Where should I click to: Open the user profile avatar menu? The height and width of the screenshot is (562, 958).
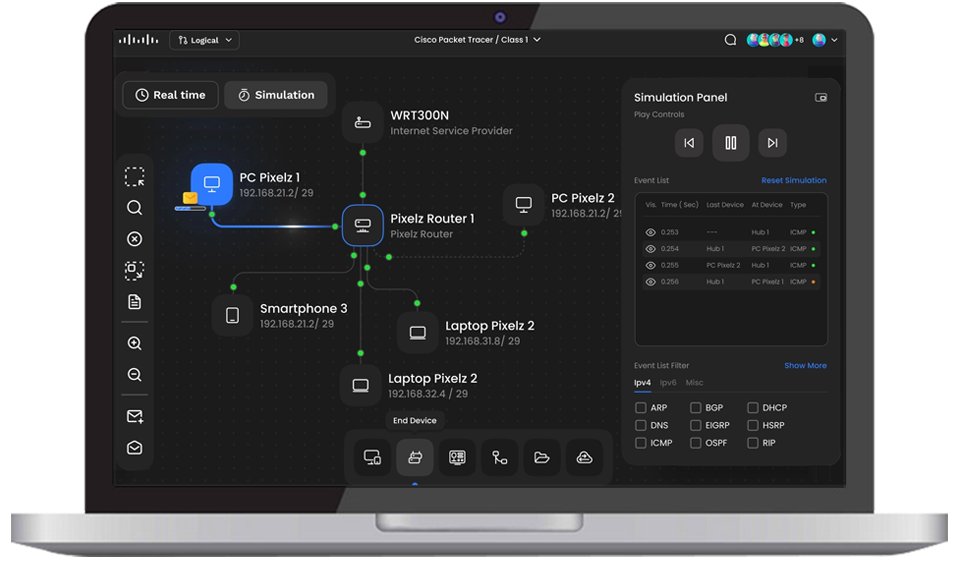(824, 40)
